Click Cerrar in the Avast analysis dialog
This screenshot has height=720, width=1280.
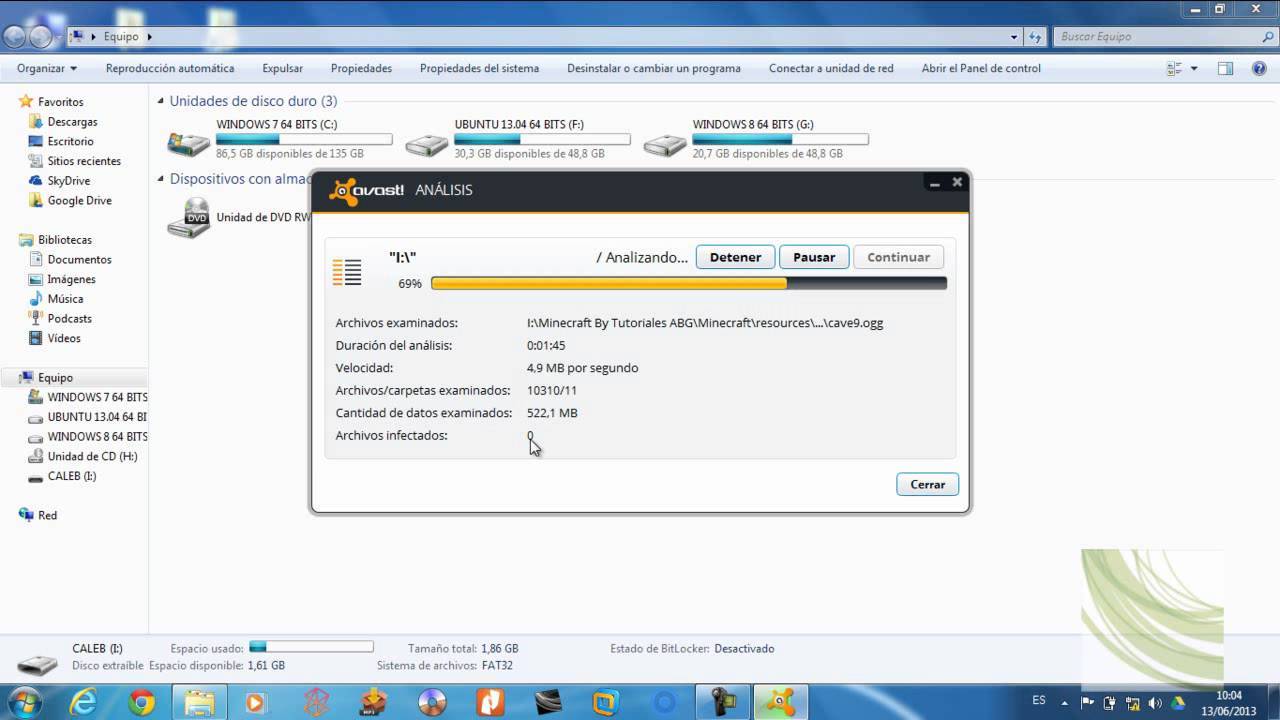927,484
